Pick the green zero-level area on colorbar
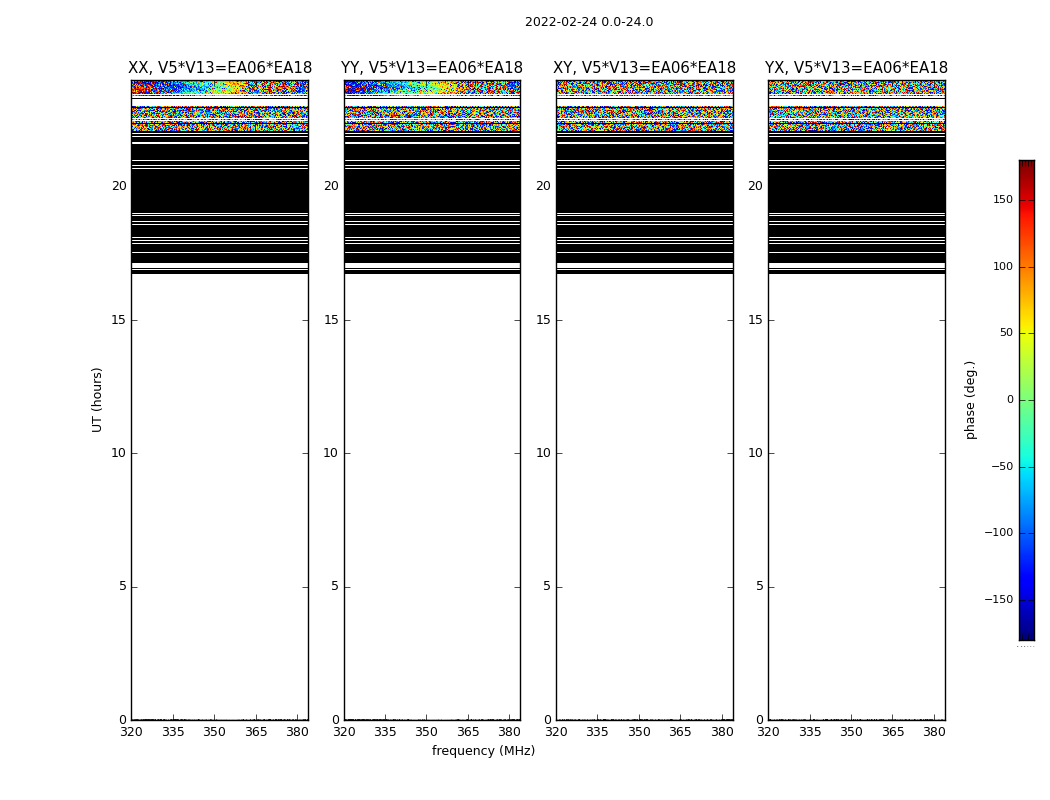1050x800 pixels. 1026,400
